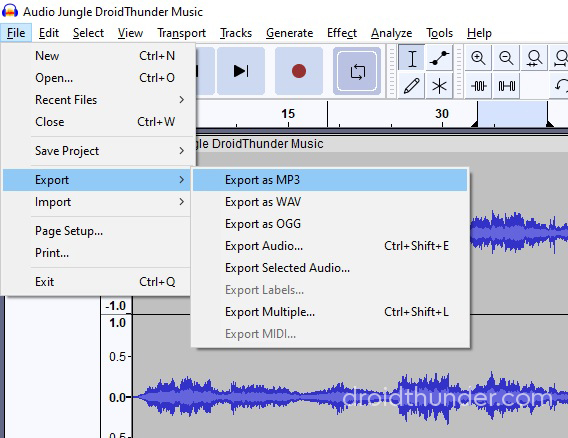568x438 pixels.
Task: Click the 30 second mark on timeline ruler
Action: tap(442, 114)
